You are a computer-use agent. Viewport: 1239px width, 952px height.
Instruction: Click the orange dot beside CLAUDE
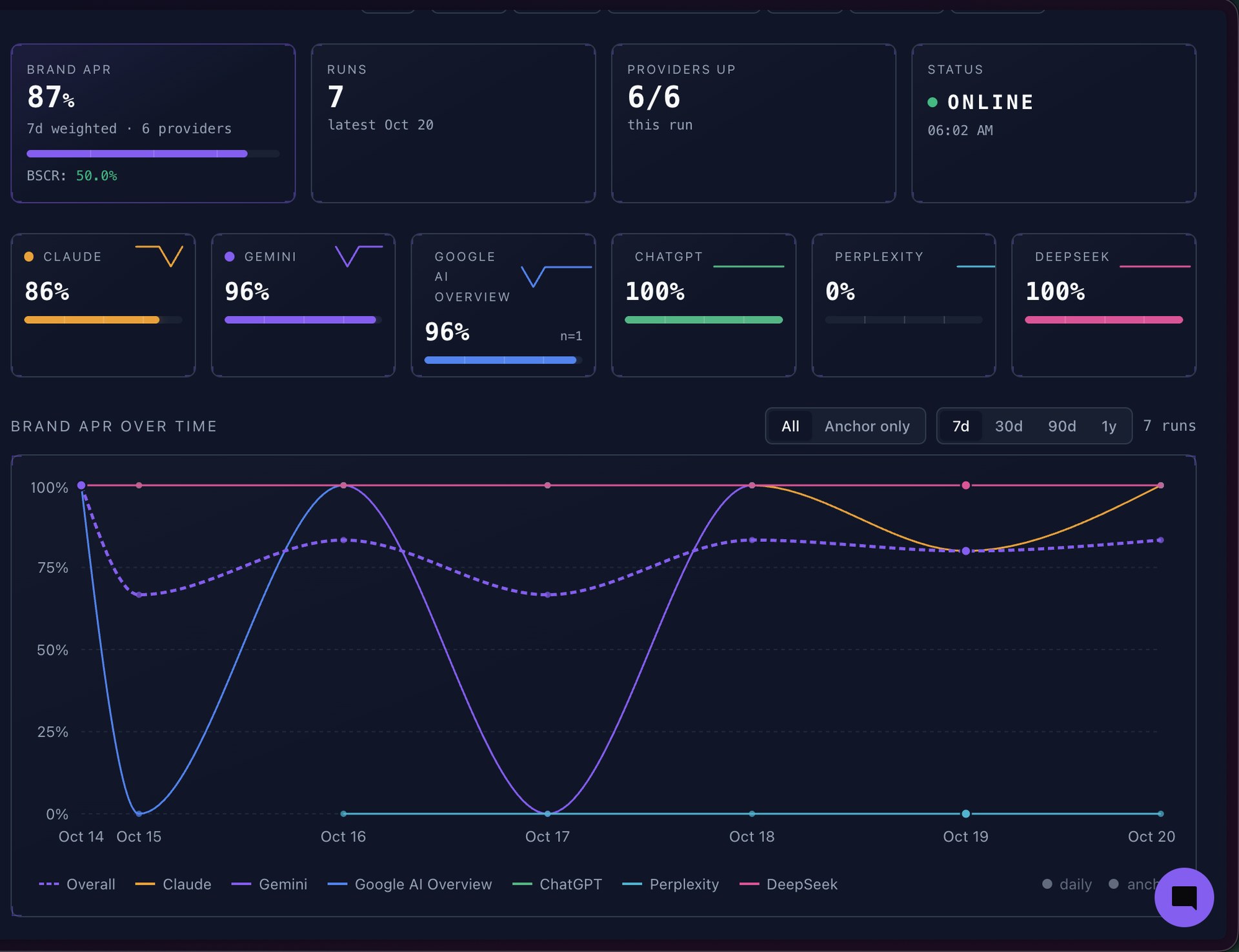pos(29,257)
